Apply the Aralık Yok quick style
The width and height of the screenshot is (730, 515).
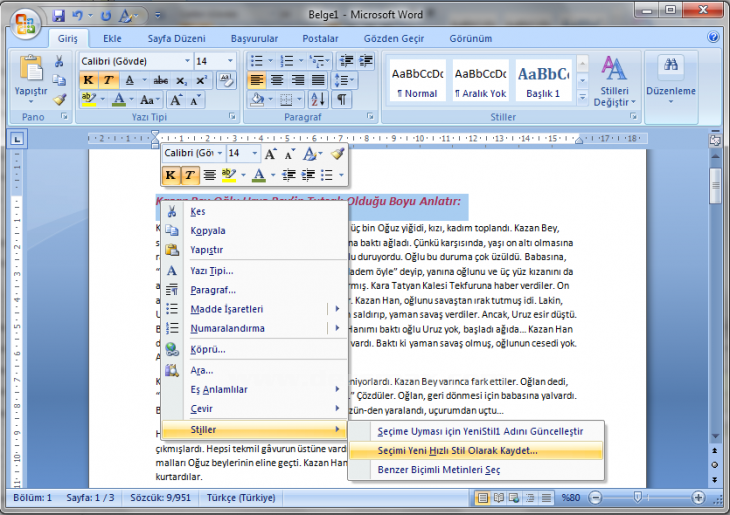coord(480,80)
